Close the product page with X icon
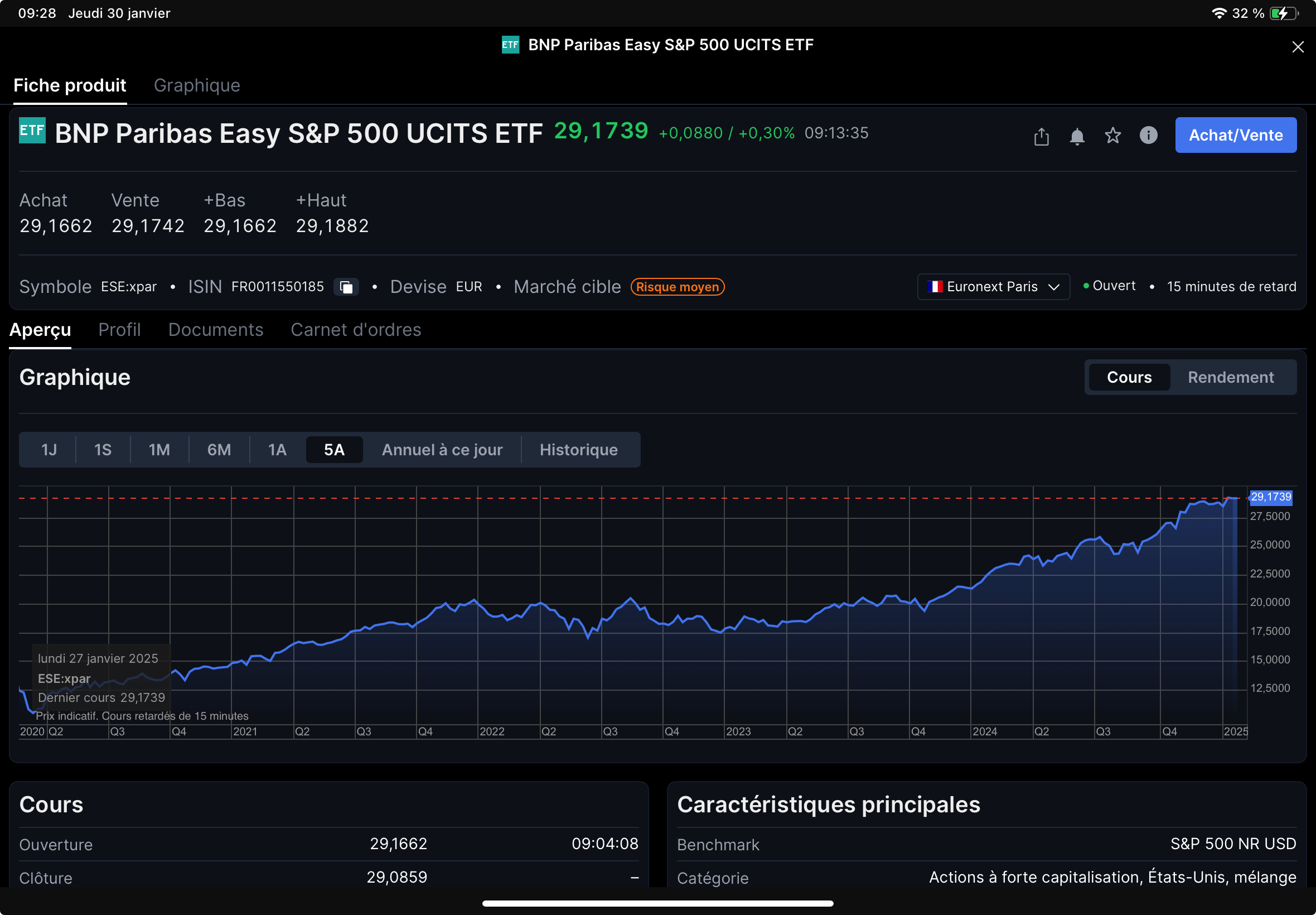This screenshot has height=915, width=1316. pyautogui.click(x=1298, y=47)
